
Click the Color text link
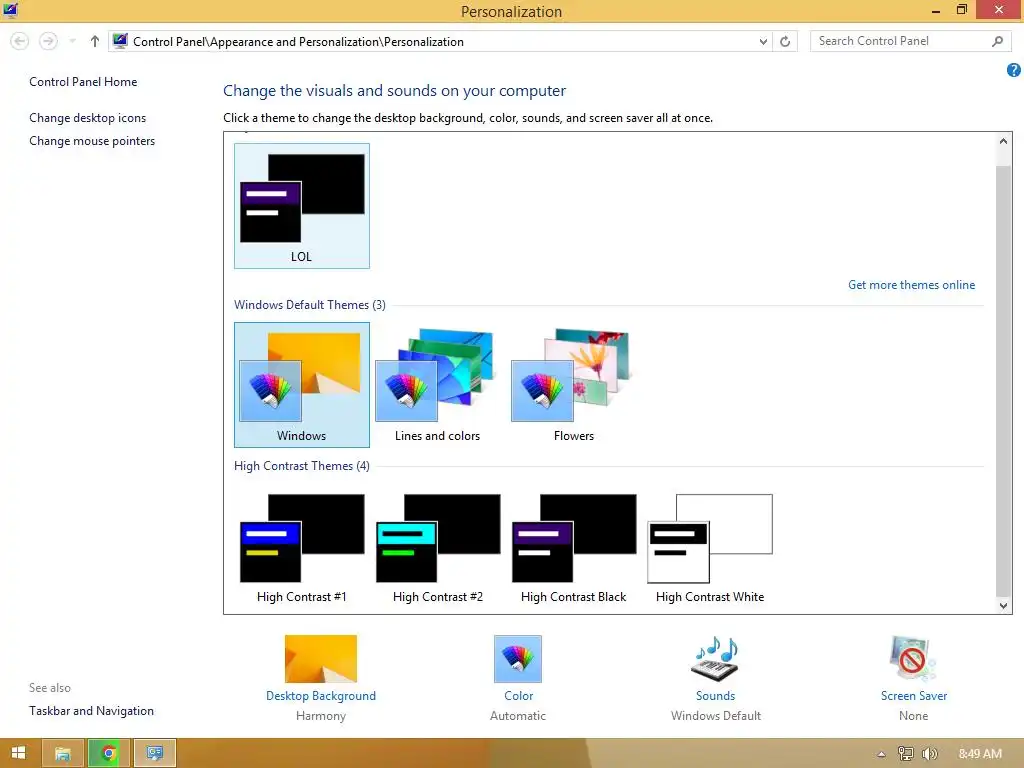click(518, 696)
